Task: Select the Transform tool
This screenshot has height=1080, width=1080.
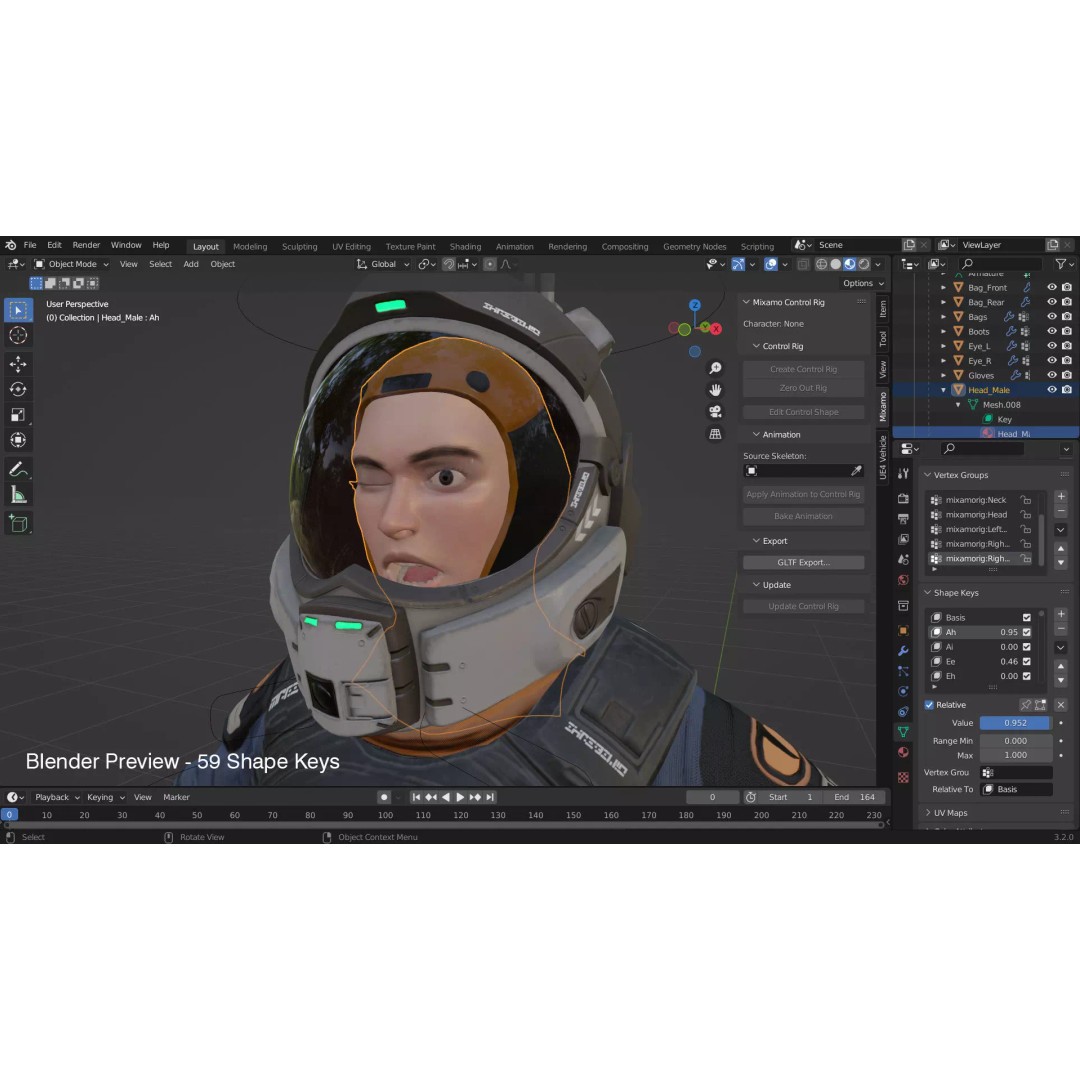Action: click(x=19, y=440)
